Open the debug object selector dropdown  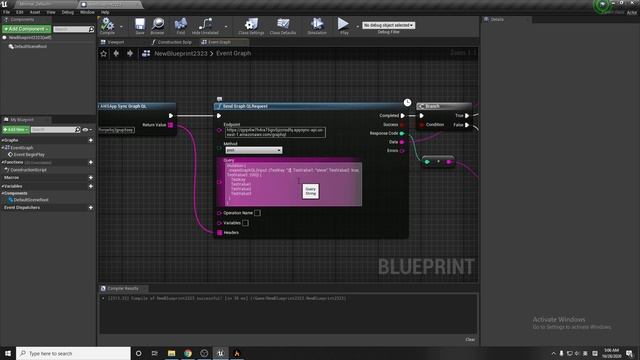point(388,25)
